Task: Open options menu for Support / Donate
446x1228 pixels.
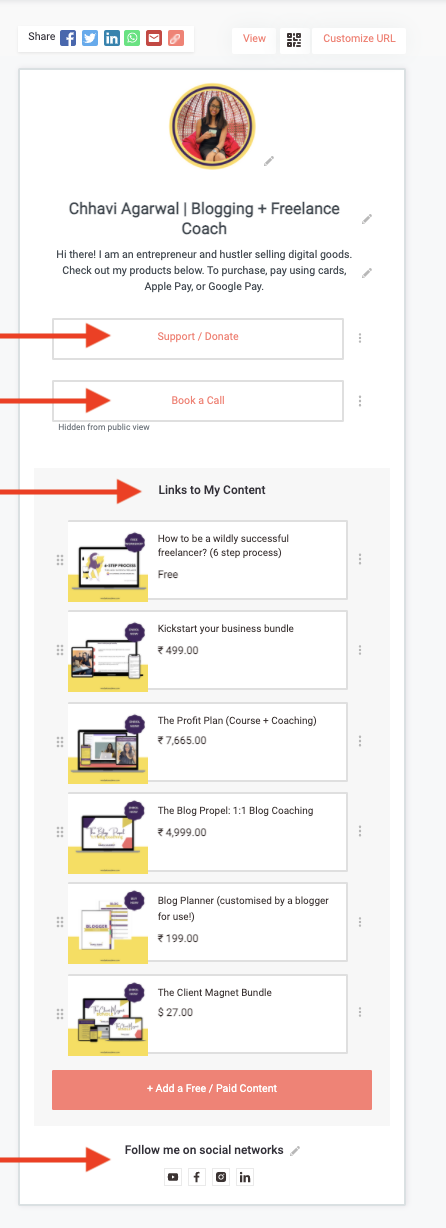Action: (x=360, y=338)
